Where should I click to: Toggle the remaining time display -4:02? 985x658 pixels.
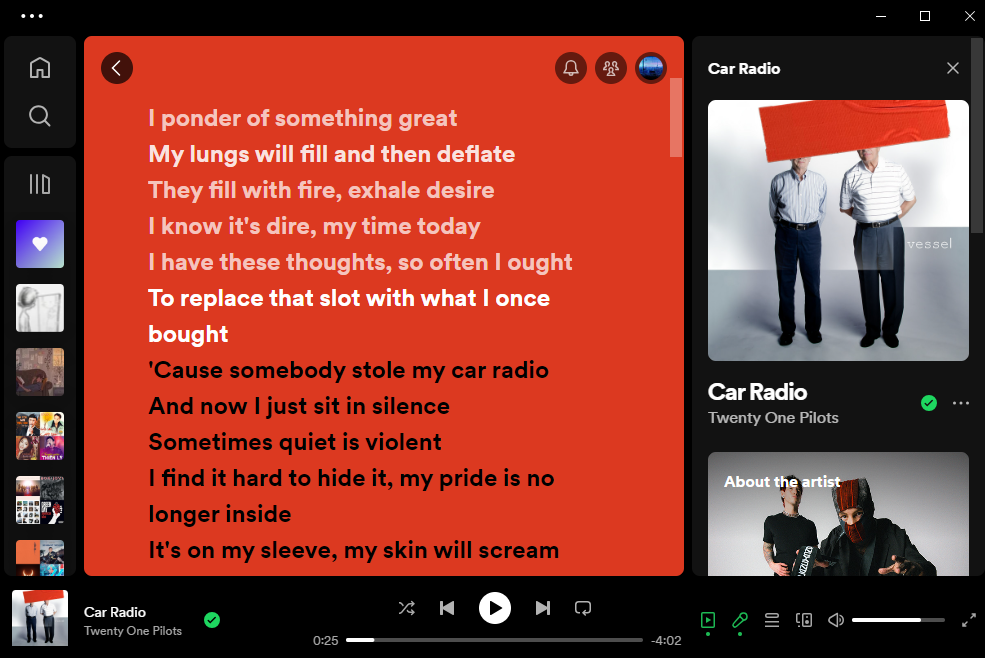666,640
